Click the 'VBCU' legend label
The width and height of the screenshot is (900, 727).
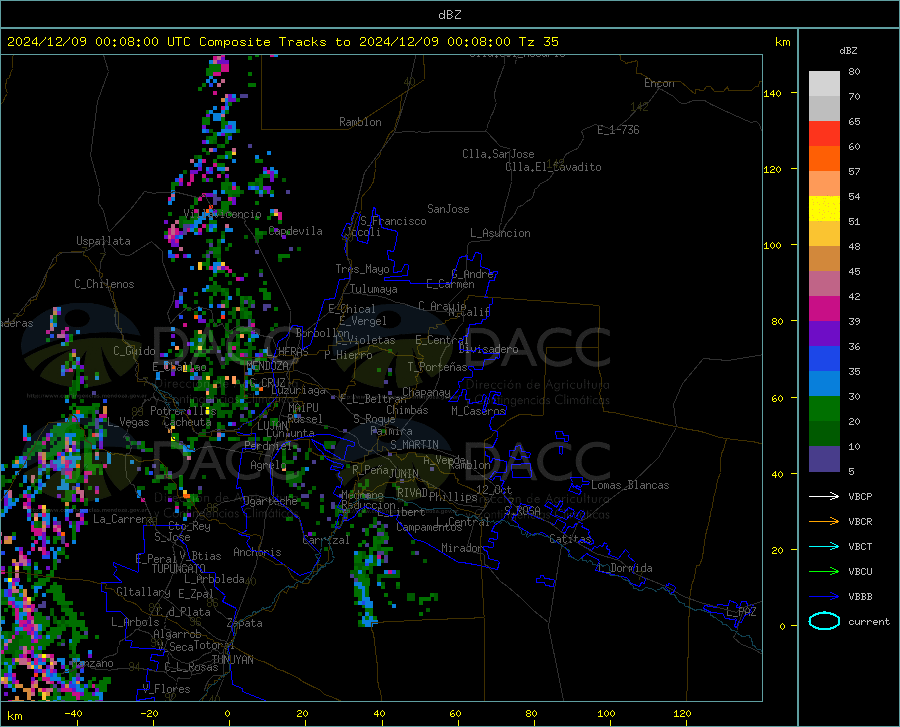click(860, 572)
